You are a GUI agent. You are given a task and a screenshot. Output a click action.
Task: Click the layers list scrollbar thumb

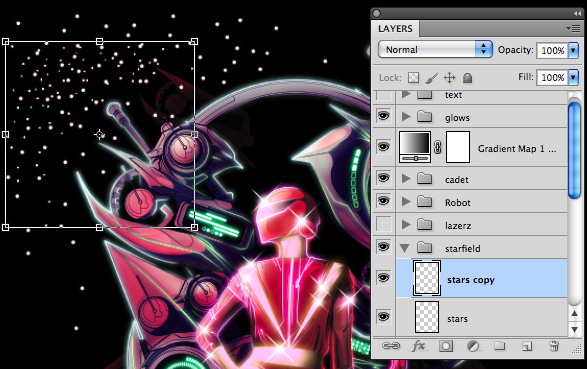tap(574, 150)
